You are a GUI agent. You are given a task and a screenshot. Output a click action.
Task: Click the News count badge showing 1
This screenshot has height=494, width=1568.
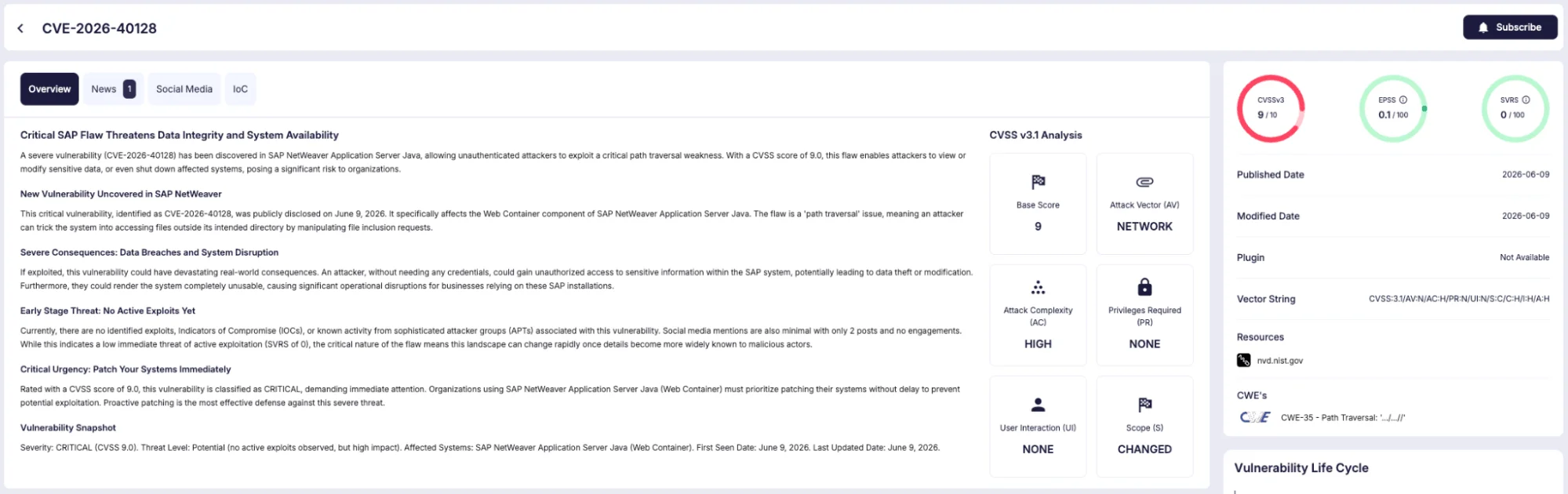[x=129, y=89]
